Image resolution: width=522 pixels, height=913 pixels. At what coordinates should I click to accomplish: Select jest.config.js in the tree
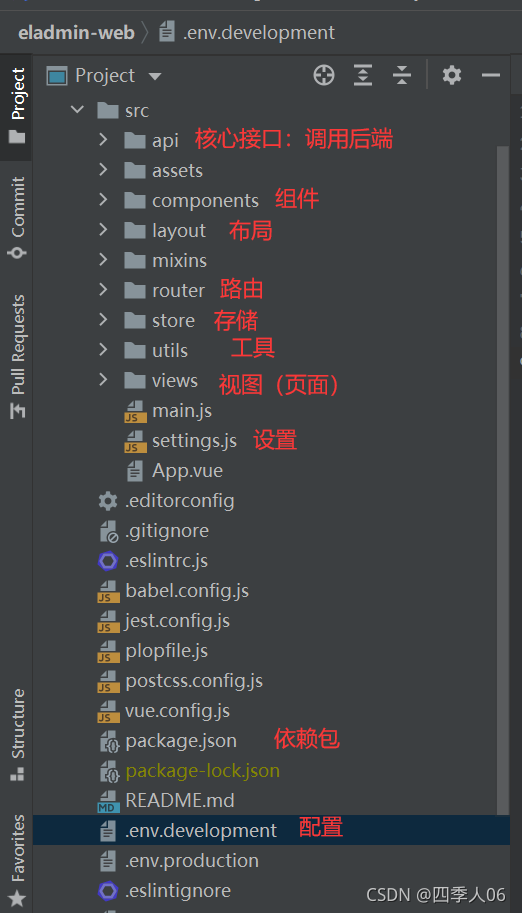[x=177, y=621]
